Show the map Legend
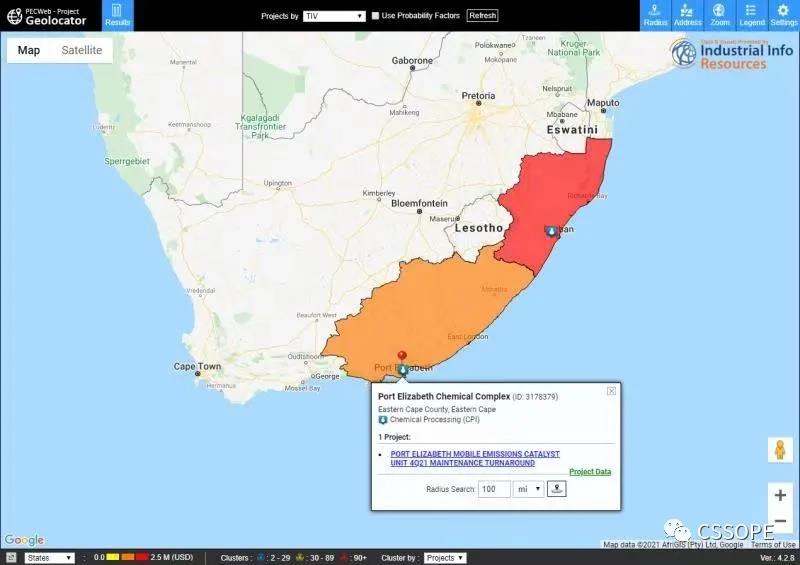The height and width of the screenshot is (565, 800). coord(751,15)
